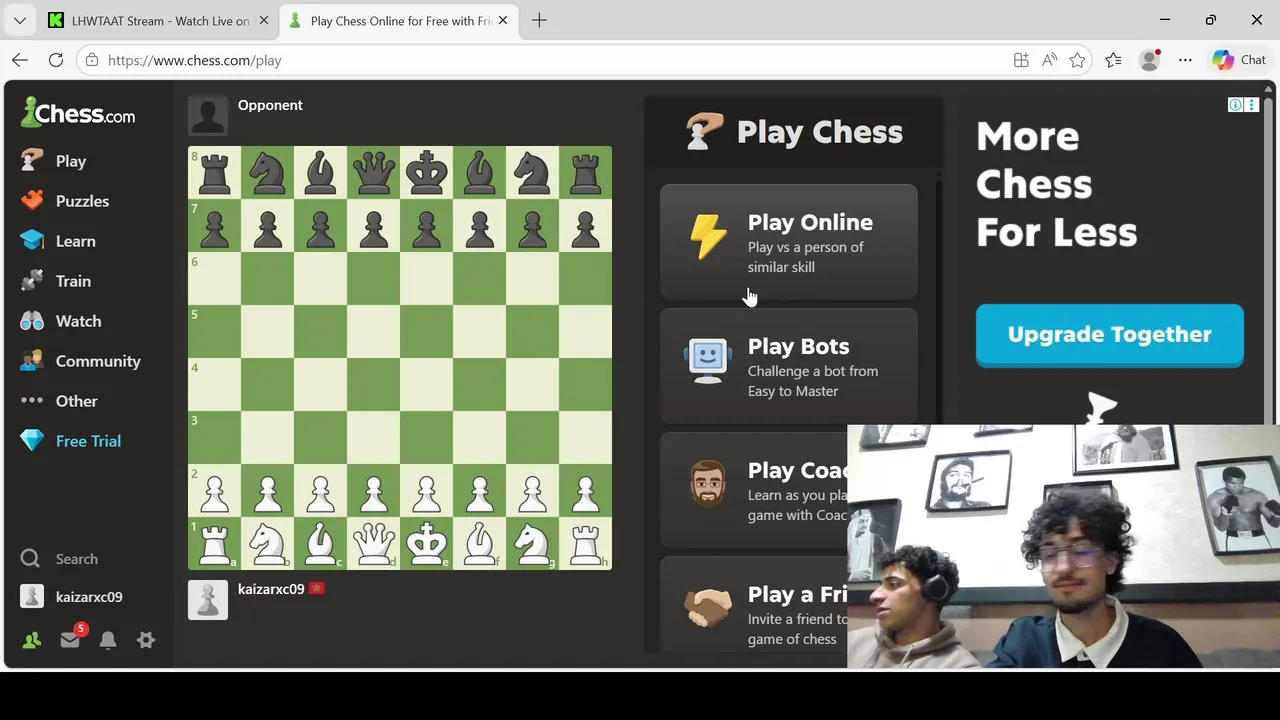Go back in the browser
Screen dimensions: 1280x720
(x=20, y=60)
